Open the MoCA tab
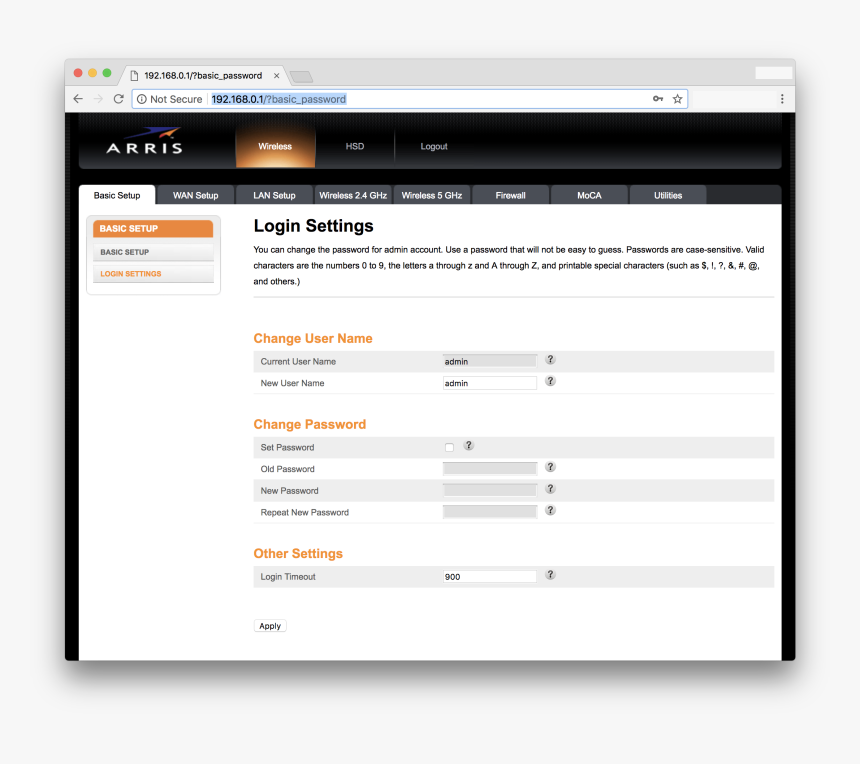The image size is (860, 764). (589, 195)
